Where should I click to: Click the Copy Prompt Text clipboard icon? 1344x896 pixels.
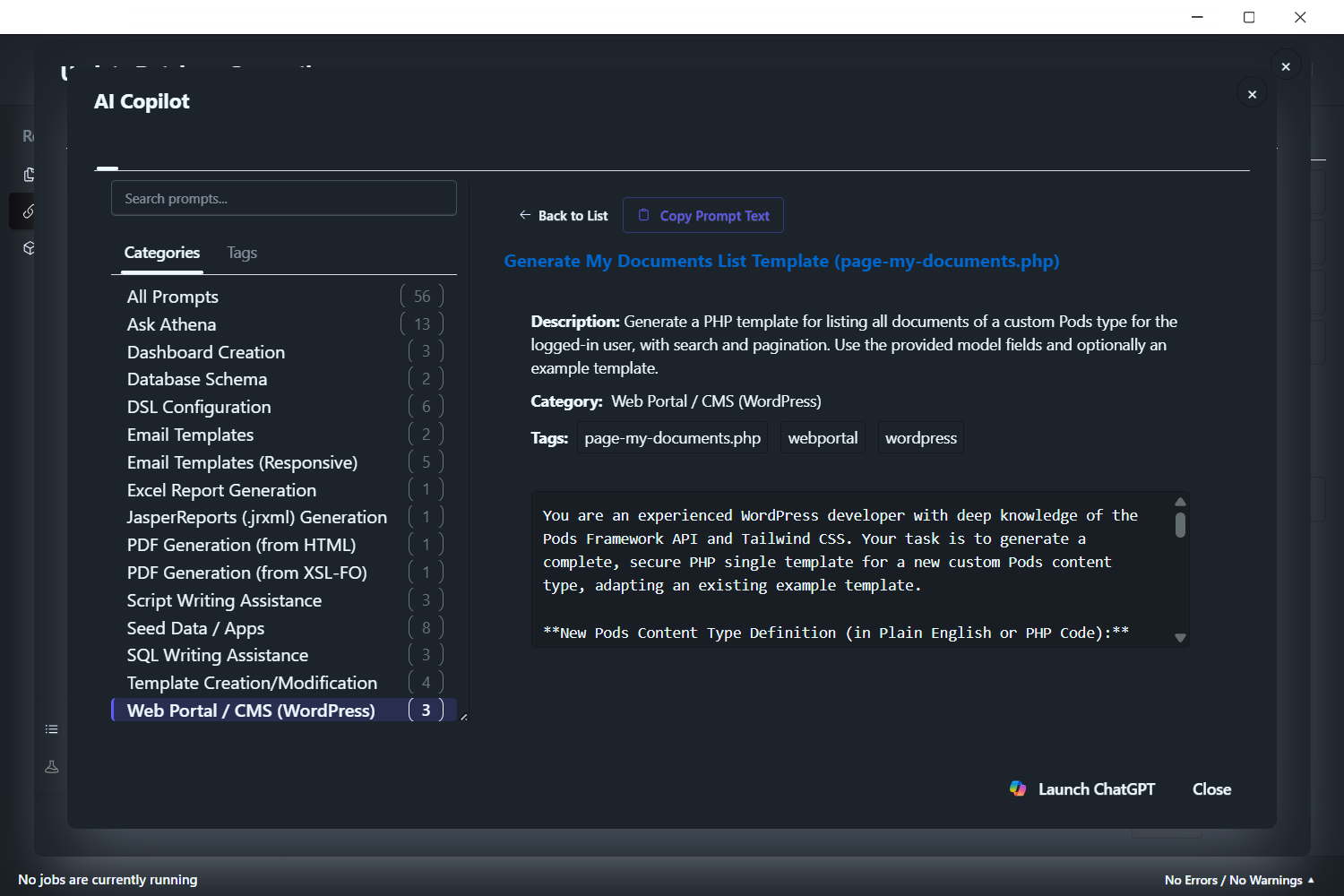tap(643, 215)
